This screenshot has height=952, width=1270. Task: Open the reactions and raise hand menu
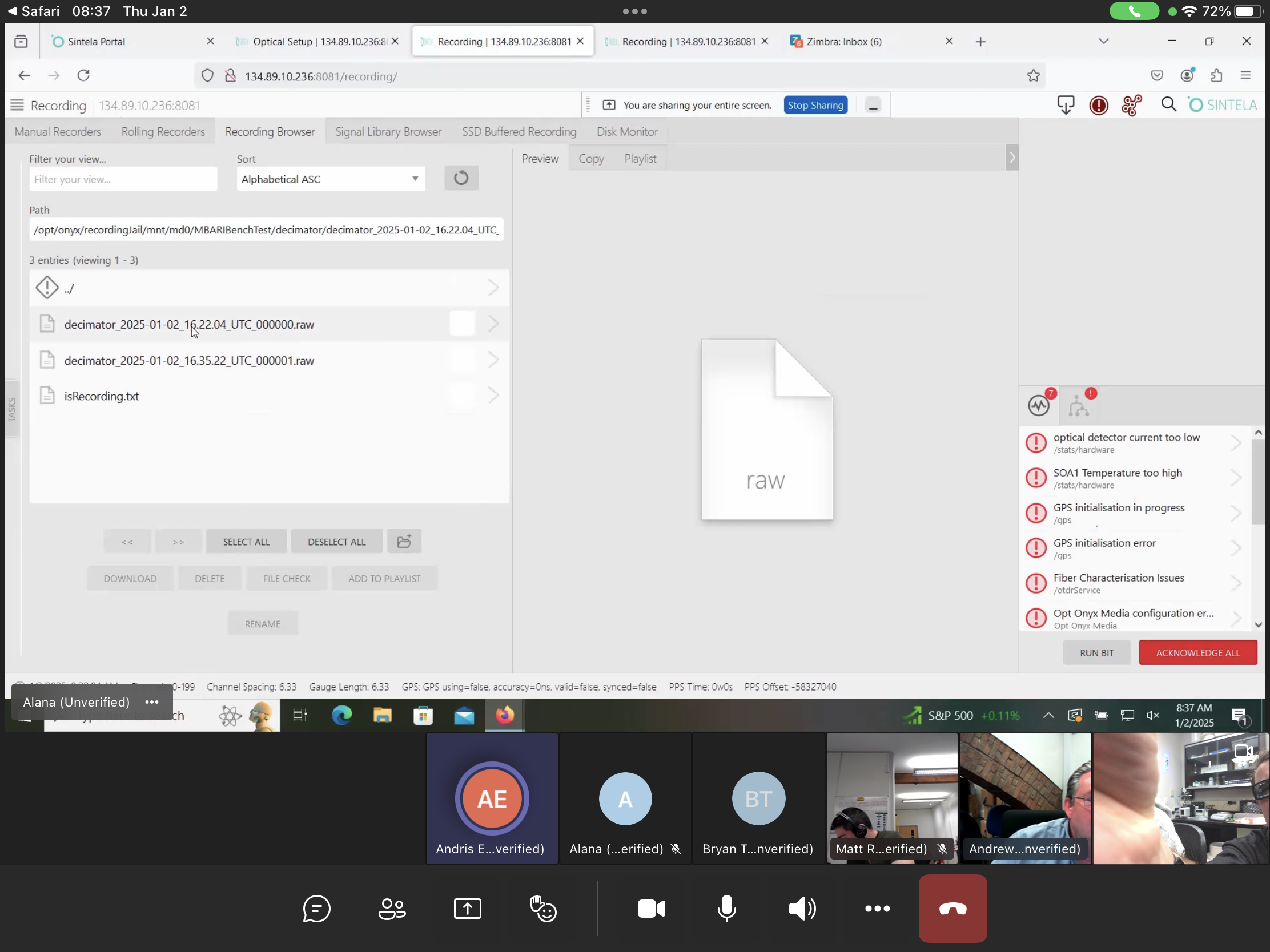click(x=543, y=909)
